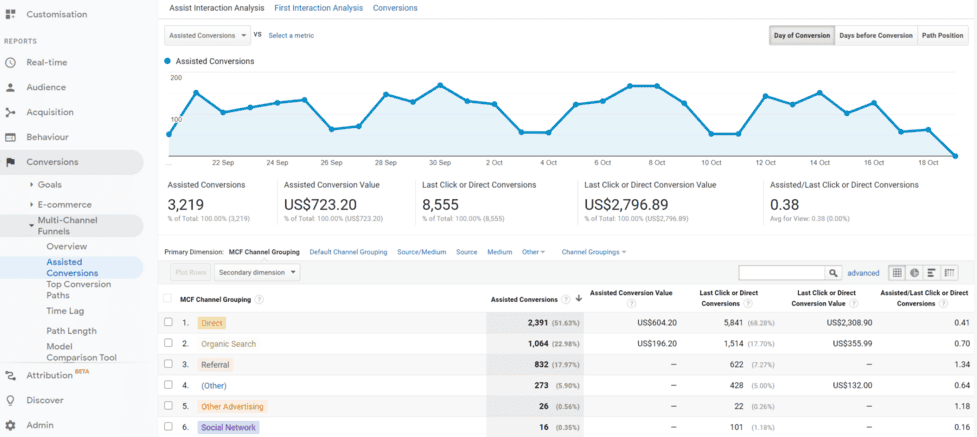Switch to data table view icon
The height and width of the screenshot is (437, 977).
pos(897,272)
